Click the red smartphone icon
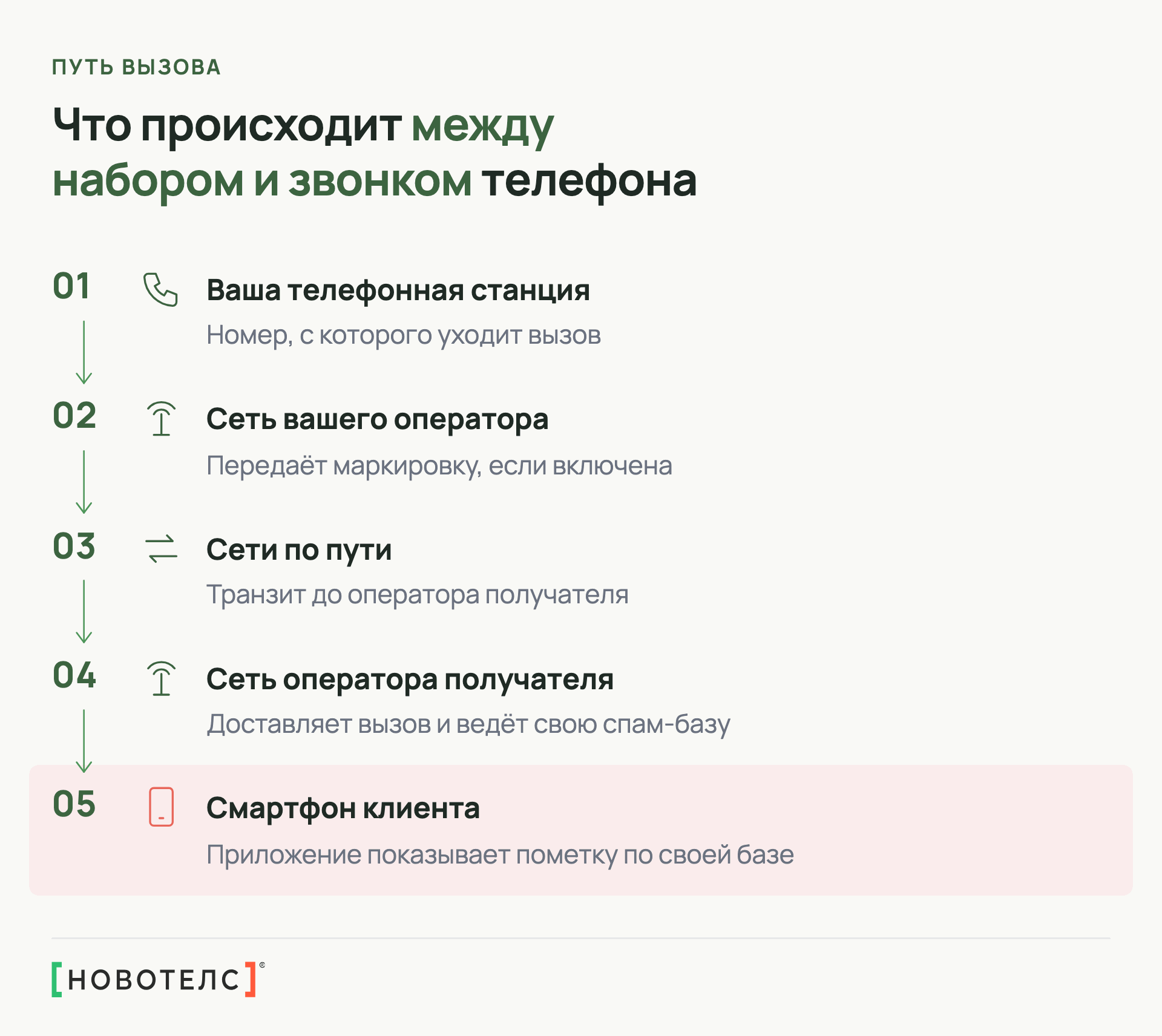 162,807
